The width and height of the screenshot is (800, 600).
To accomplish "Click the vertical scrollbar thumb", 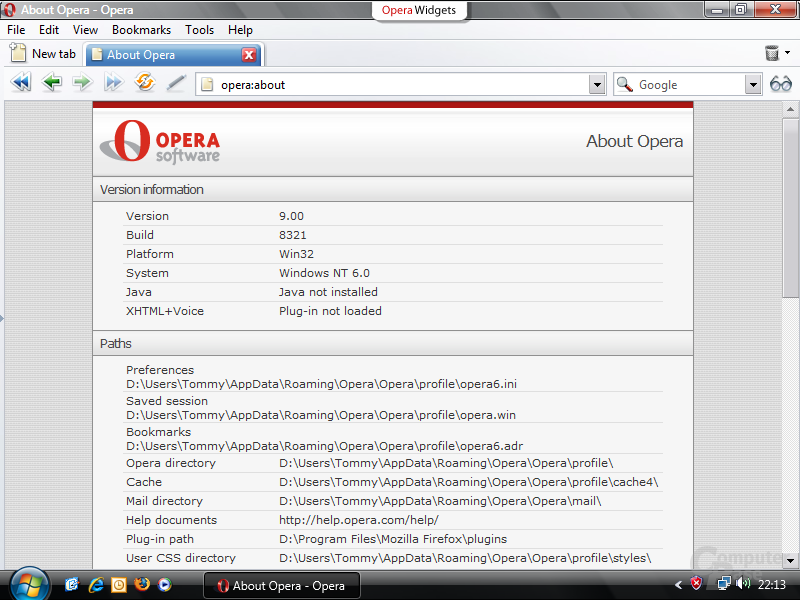I will click(x=790, y=208).
